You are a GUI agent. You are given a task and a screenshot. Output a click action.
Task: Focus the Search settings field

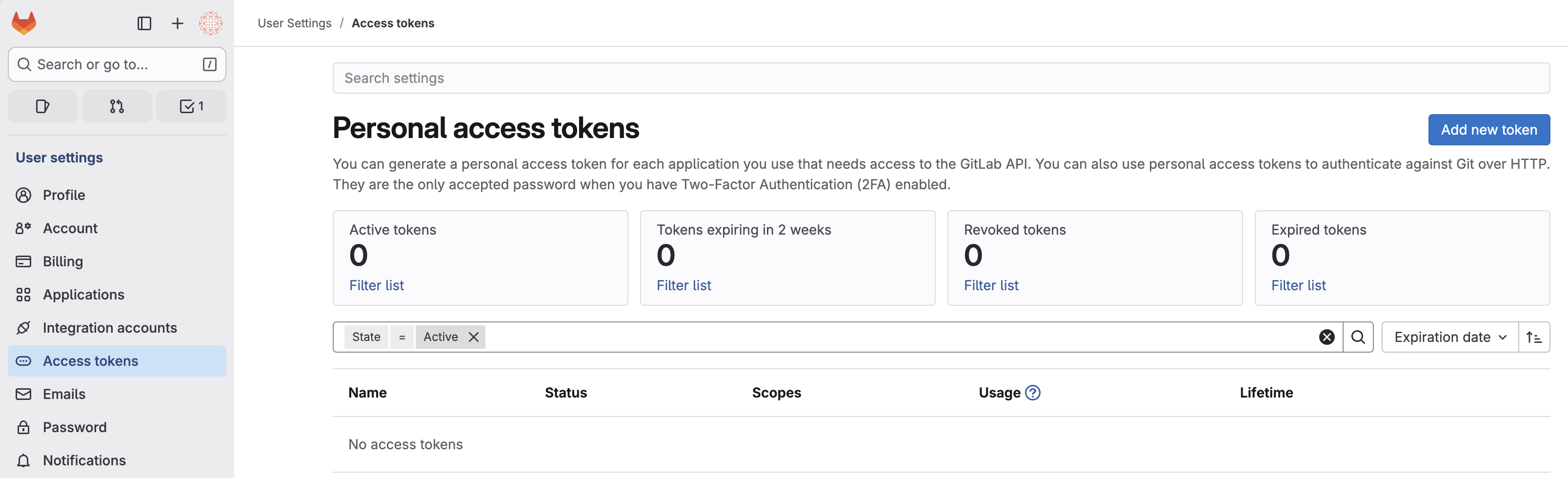(941, 78)
